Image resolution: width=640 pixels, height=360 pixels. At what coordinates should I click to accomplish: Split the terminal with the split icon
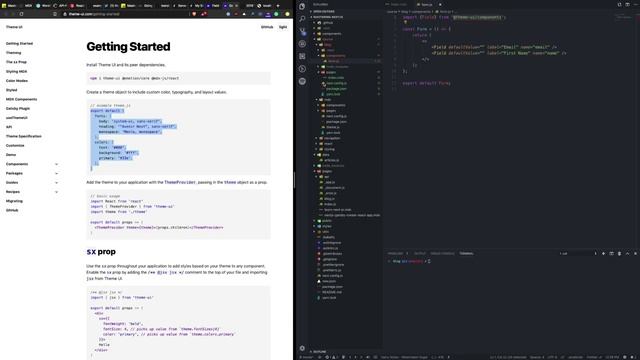(x=611, y=253)
